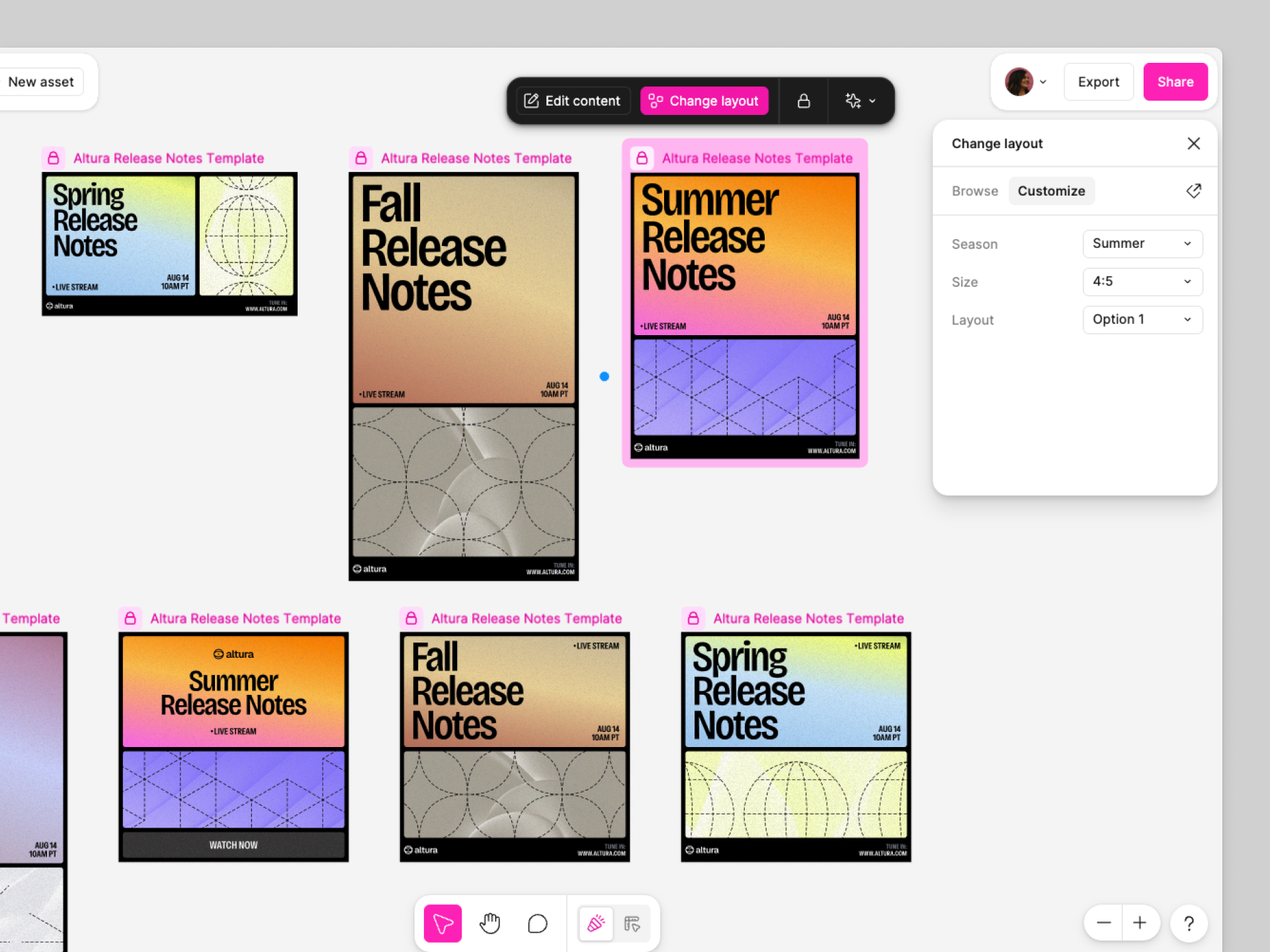Open the help question mark button
The height and width of the screenshot is (952, 1270).
1189,923
